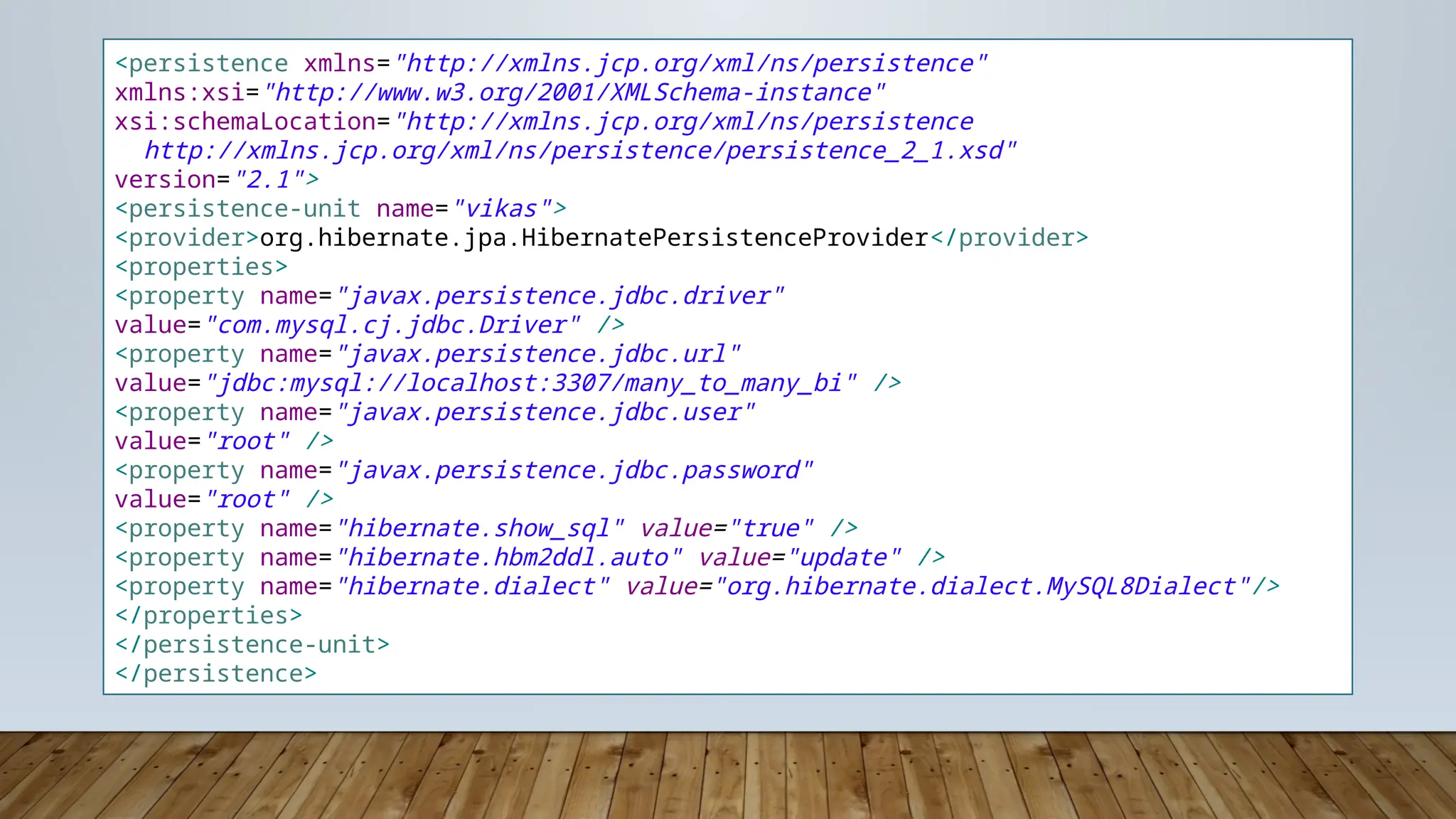Click the hbm2ddl "update" value

(x=844, y=558)
